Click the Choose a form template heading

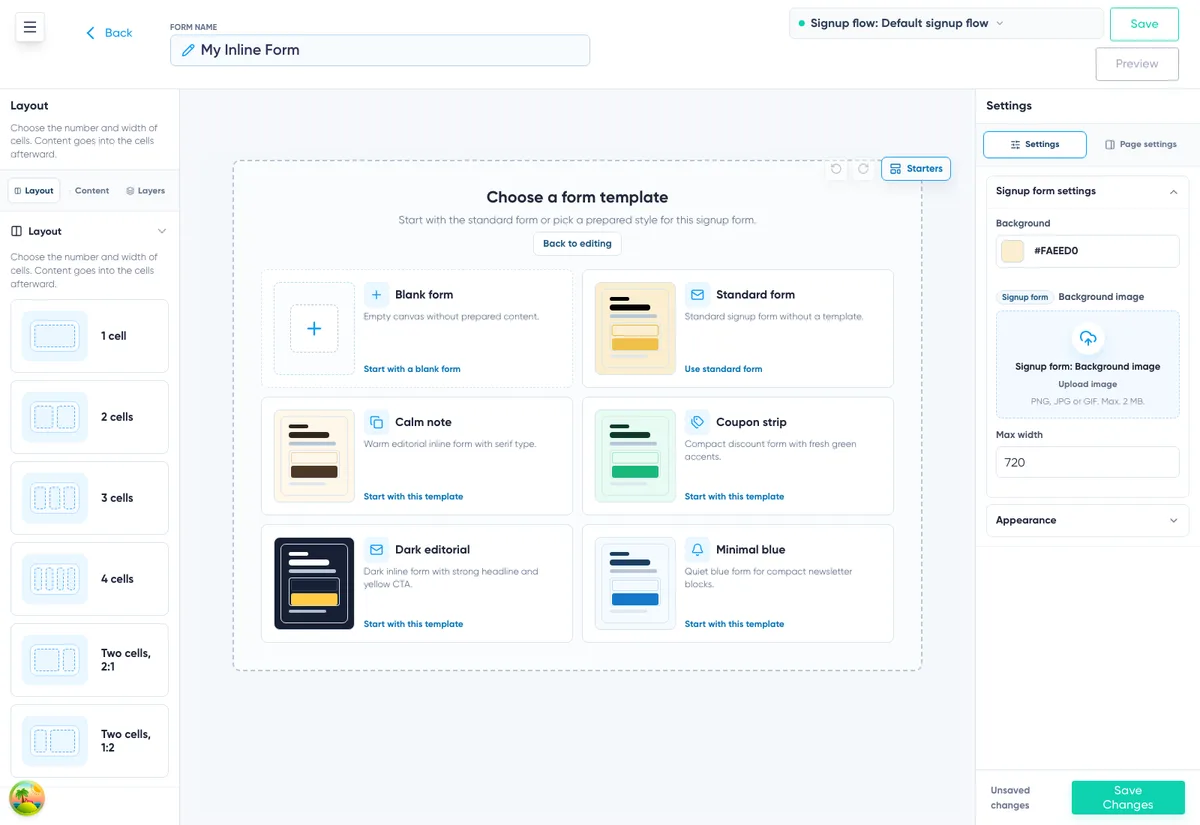577,197
